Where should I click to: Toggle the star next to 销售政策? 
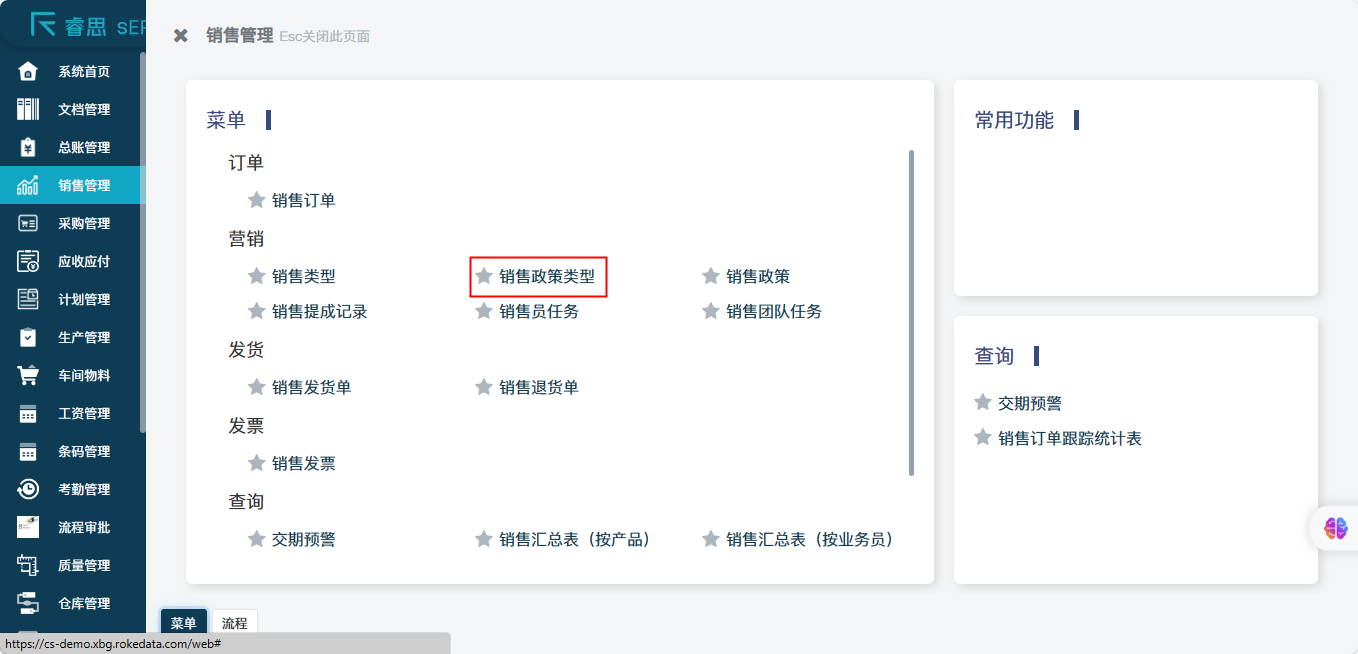coord(711,276)
